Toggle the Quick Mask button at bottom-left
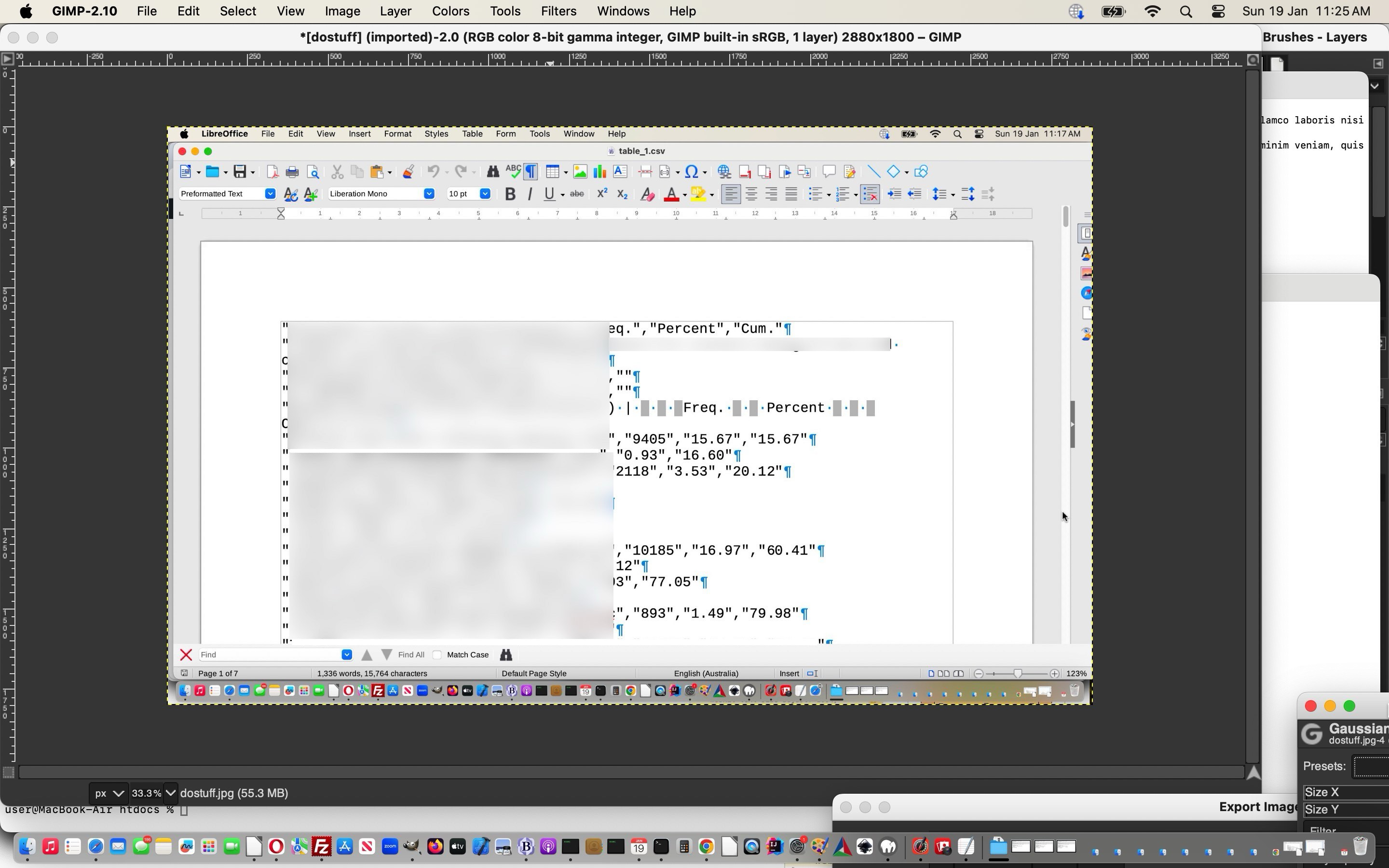The width and height of the screenshot is (1389, 868). point(8,773)
